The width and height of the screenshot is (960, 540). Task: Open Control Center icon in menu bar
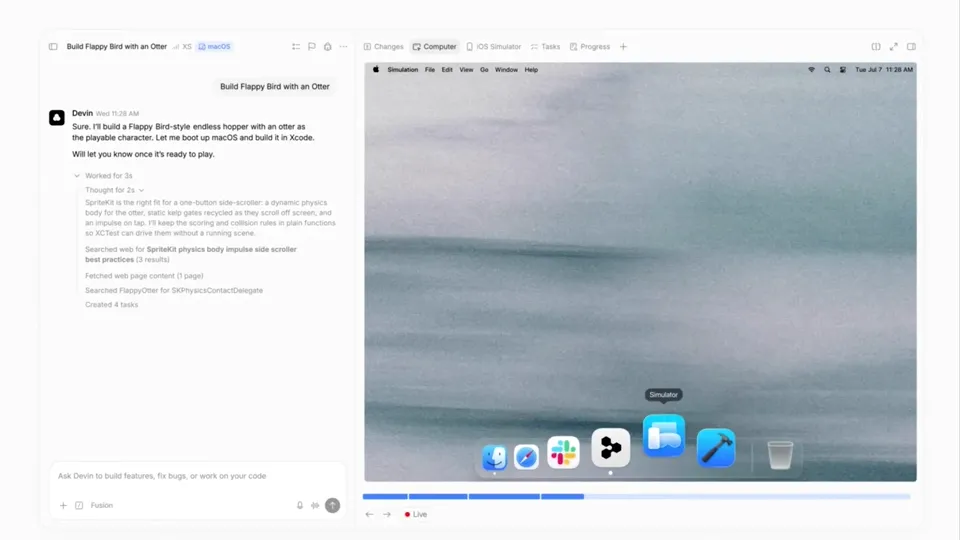coord(843,70)
